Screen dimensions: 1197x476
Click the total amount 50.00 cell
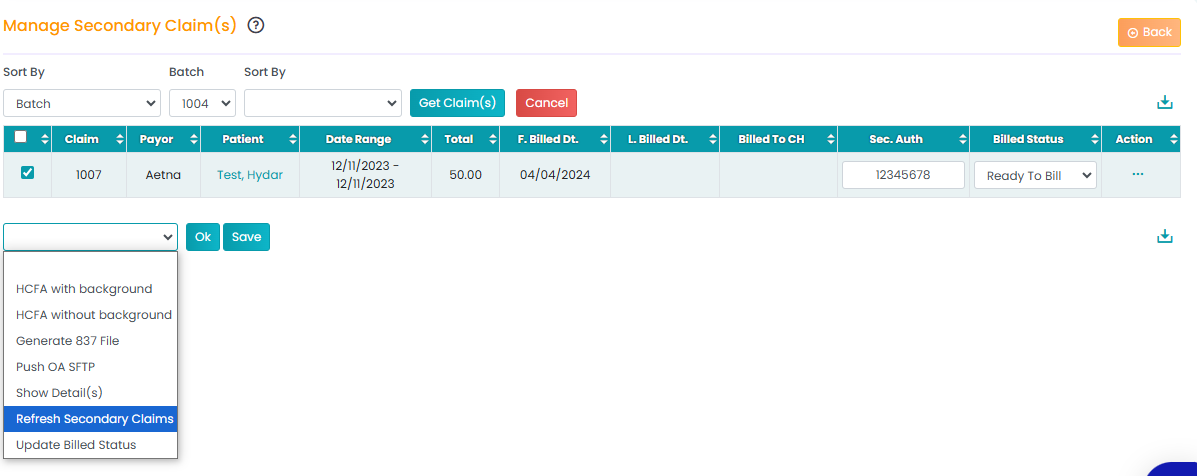[x=465, y=175]
